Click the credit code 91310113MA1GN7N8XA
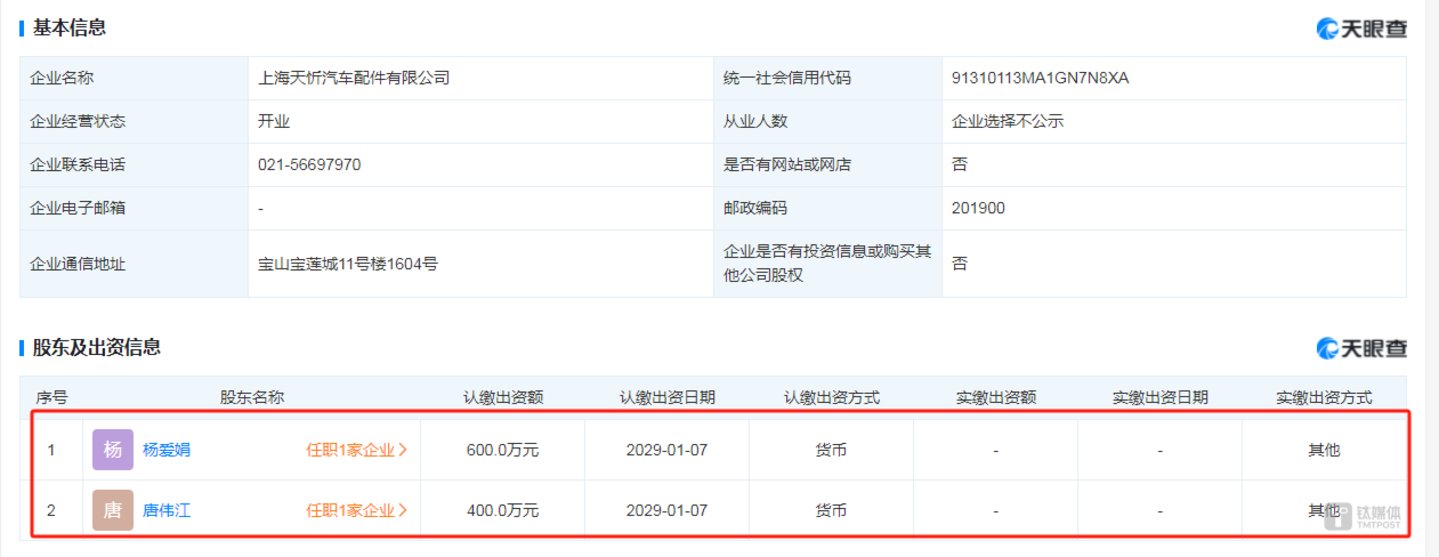Image resolution: width=1439 pixels, height=557 pixels. pos(1040,78)
